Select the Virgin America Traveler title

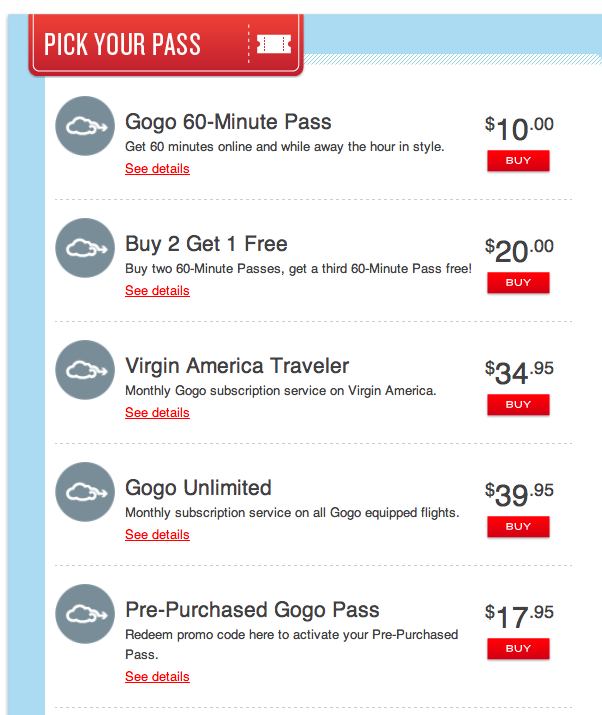pyautogui.click(x=237, y=366)
